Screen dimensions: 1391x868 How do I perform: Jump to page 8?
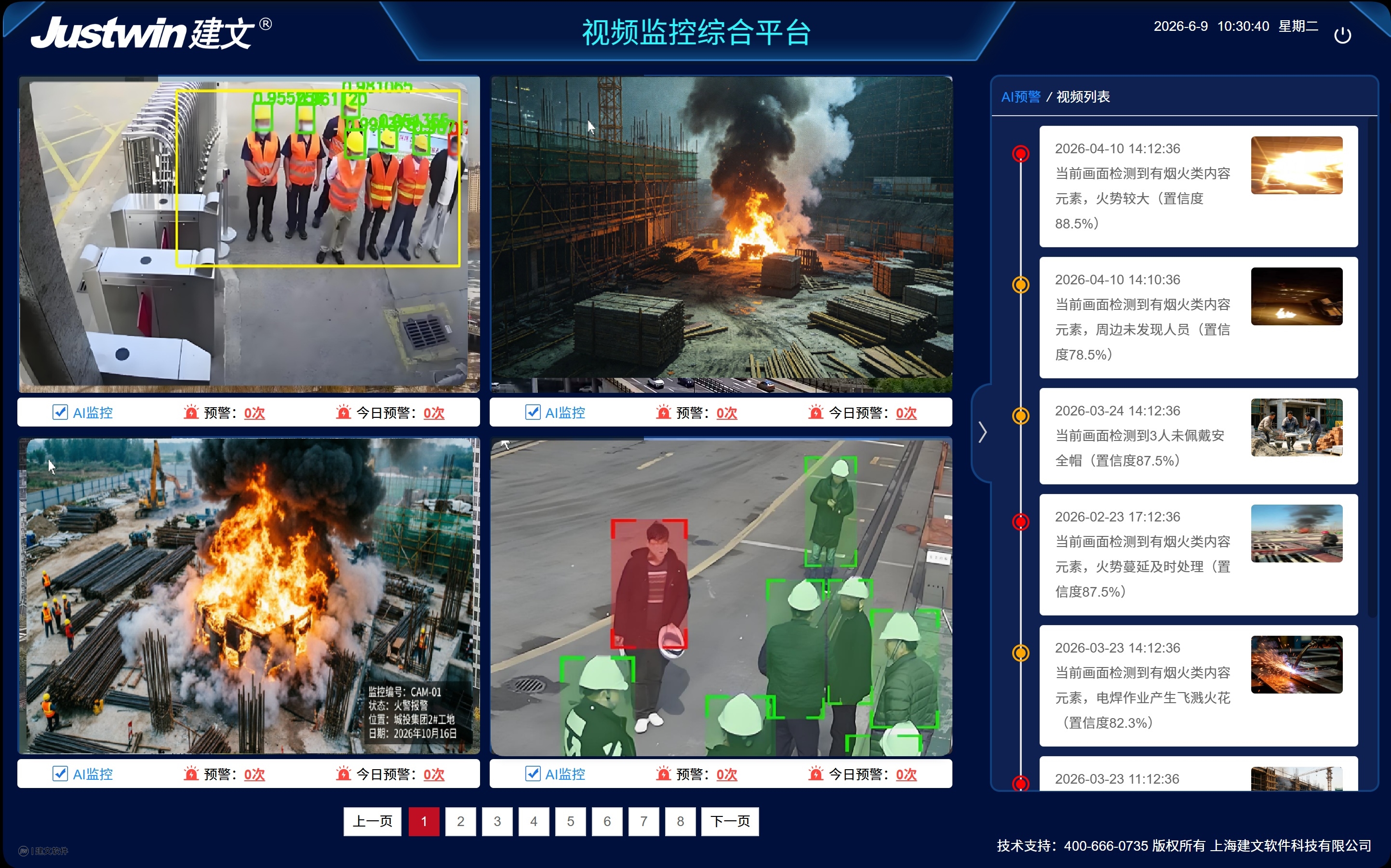coord(680,822)
